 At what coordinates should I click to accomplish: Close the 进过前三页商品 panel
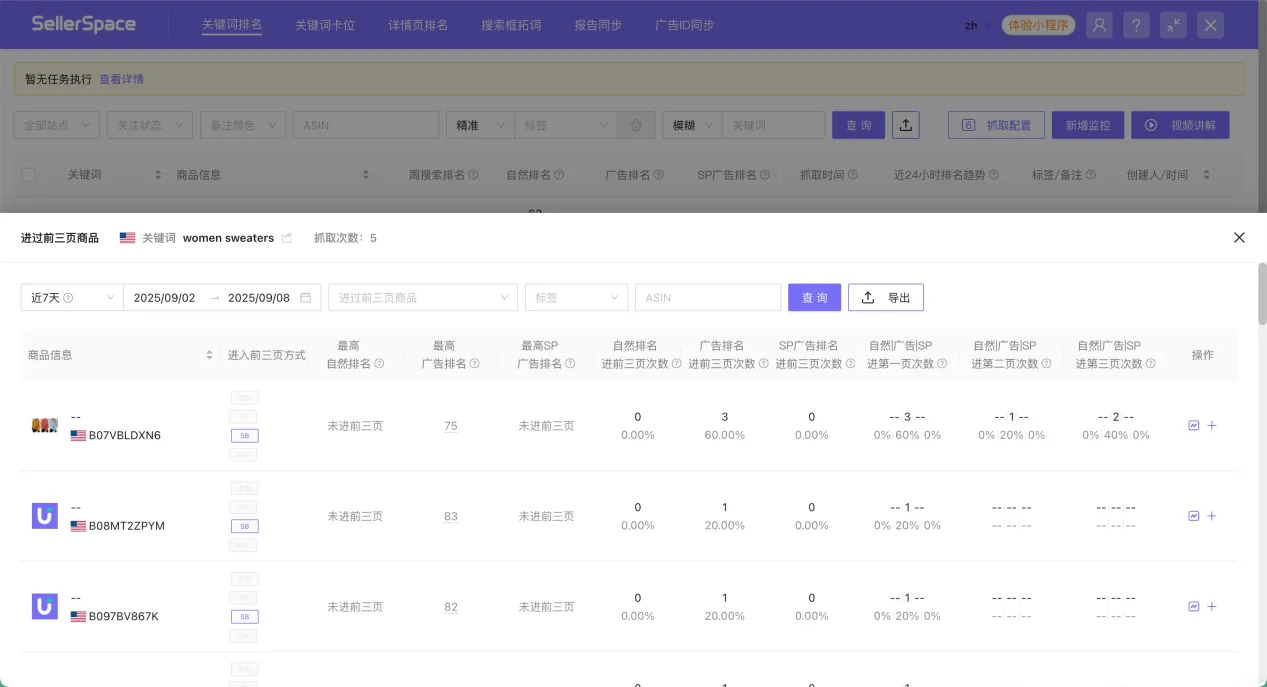point(1239,238)
